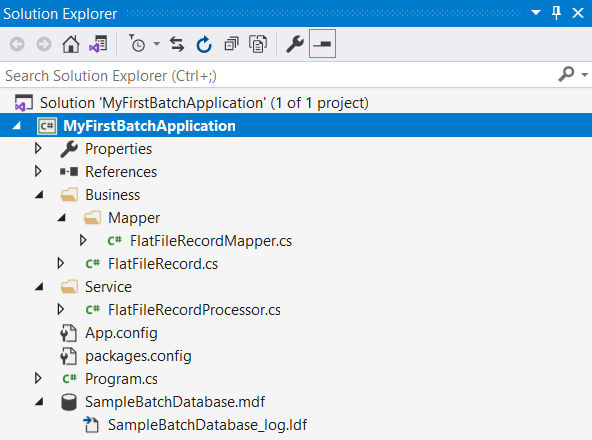Expand Program.cs
This screenshot has width=592, height=440.
pyautogui.click(x=38, y=378)
